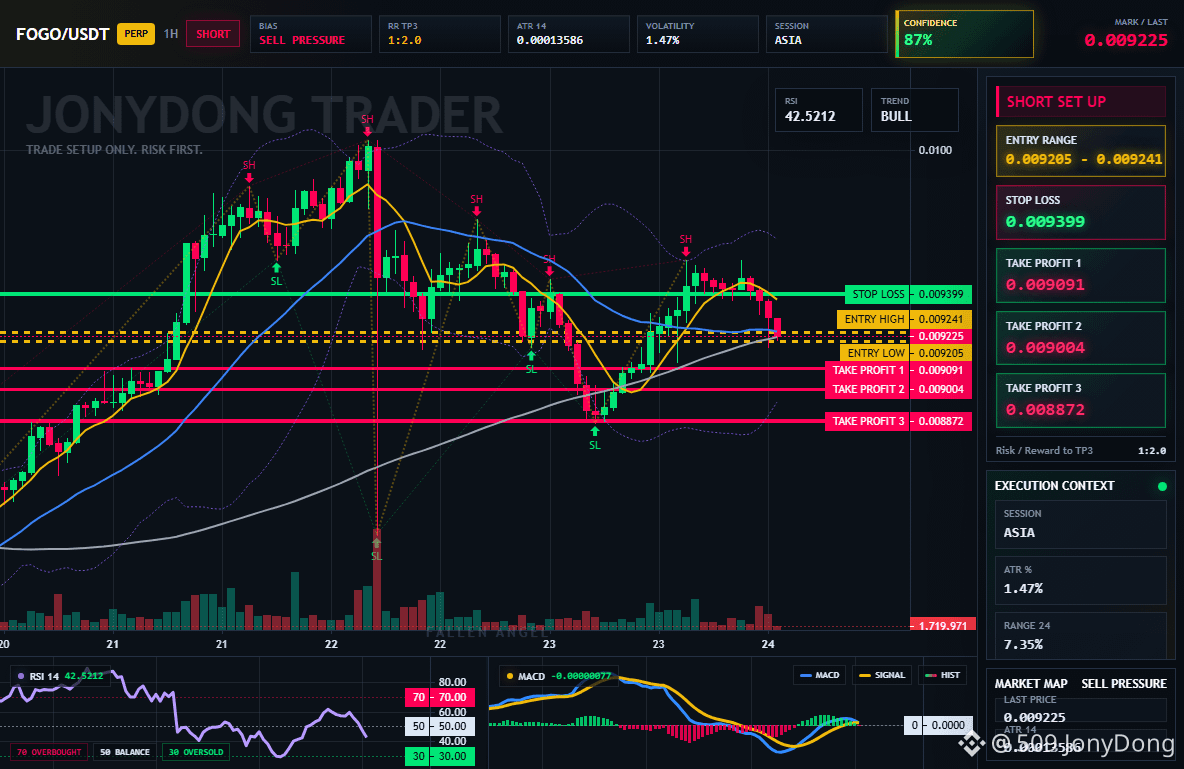Click the red 70 70.00 RSI level tag
Viewport: 1184px width, 769px height.
pyautogui.click(x=440, y=697)
